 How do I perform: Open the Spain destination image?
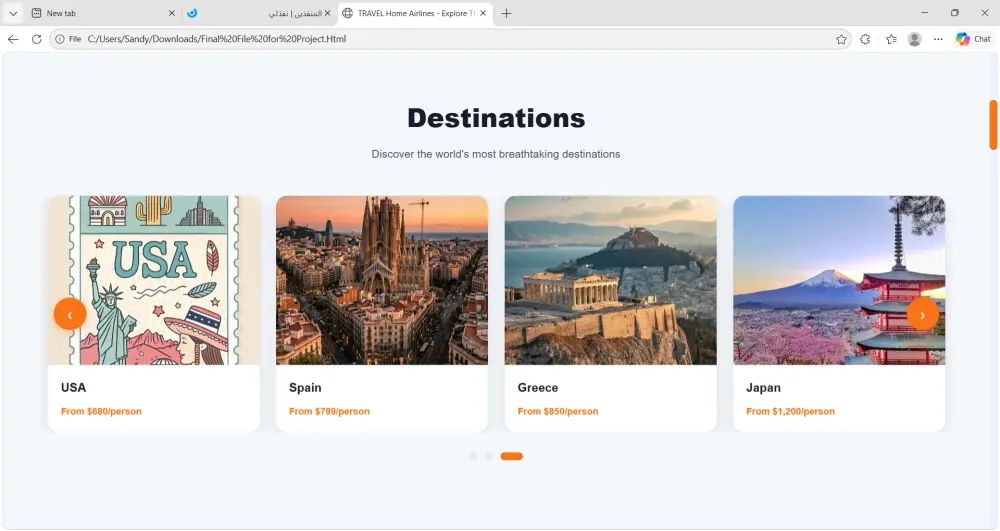(x=382, y=280)
